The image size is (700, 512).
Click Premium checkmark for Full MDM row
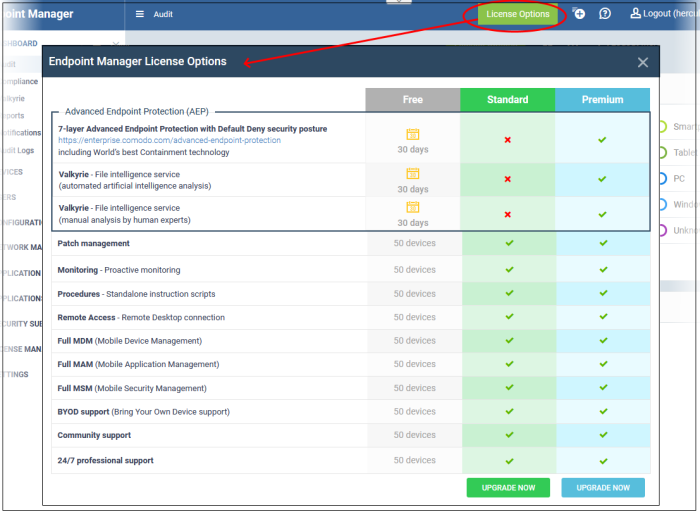point(604,341)
